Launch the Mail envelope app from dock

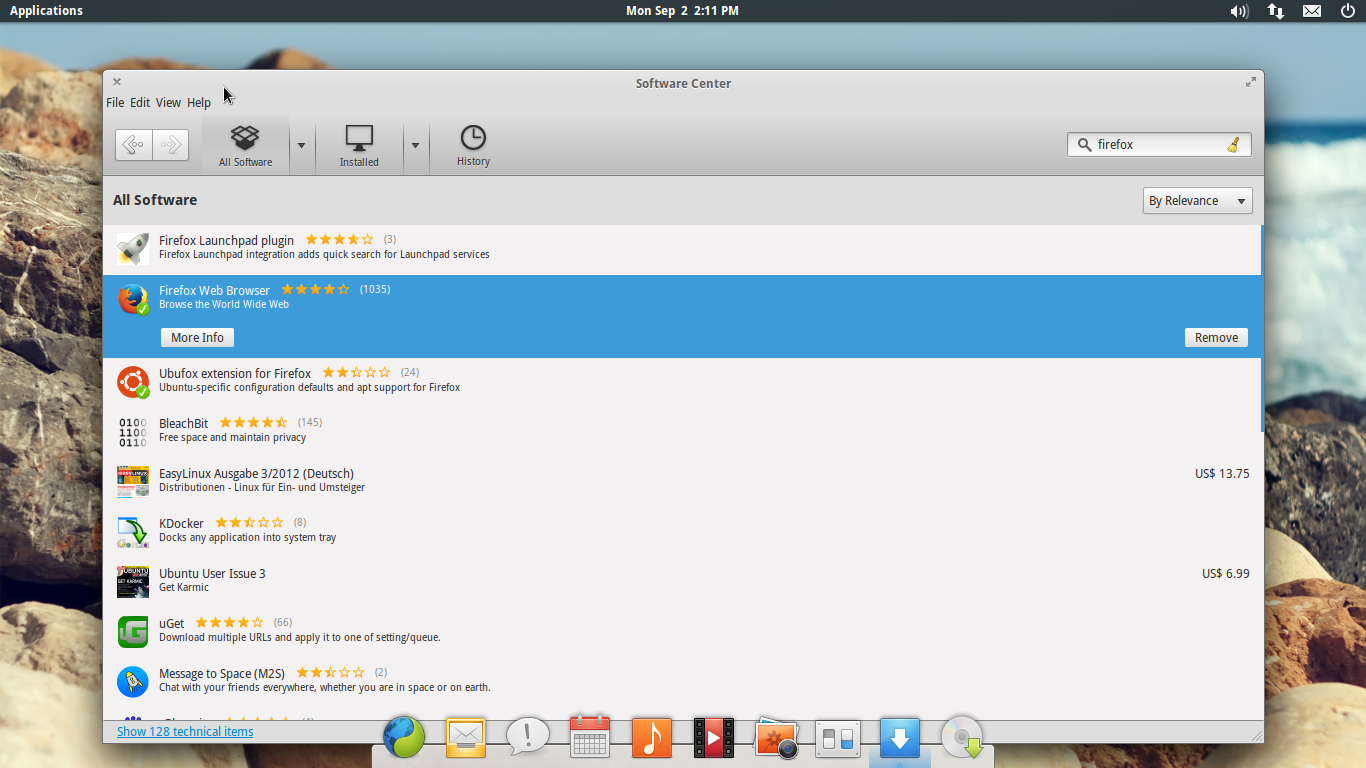466,738
